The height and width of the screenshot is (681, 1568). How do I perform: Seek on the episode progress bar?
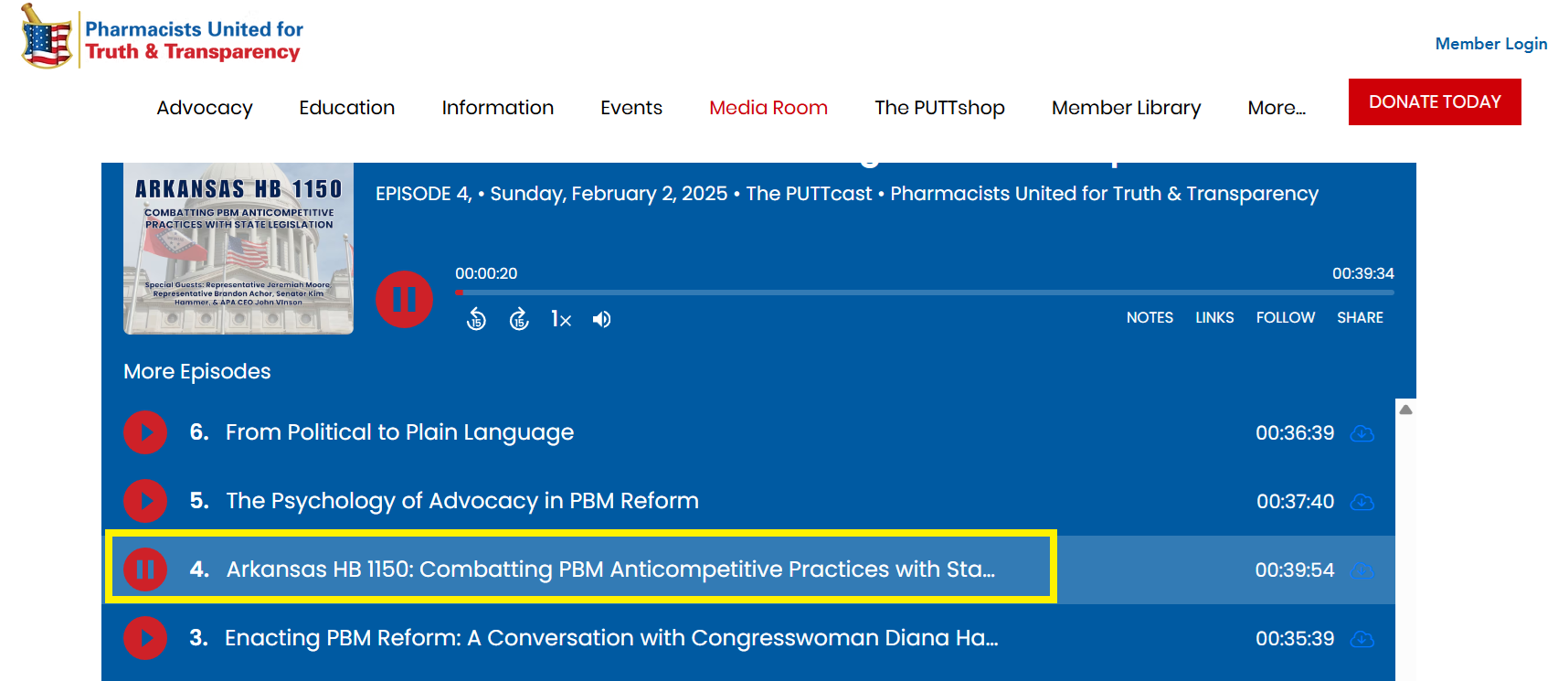(x=925, y=293)
